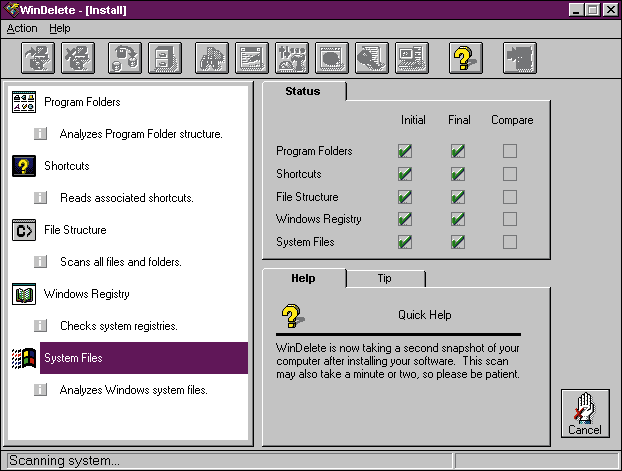Toggle Program Folders Compare checkbox
622x471 pixels.
[510, 151]
